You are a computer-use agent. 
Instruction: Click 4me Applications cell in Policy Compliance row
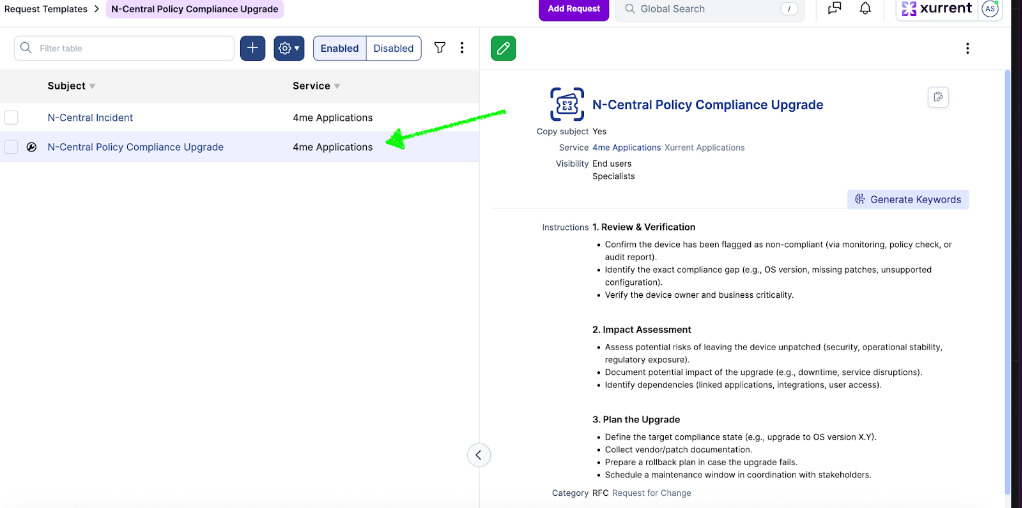pos(332,147)
